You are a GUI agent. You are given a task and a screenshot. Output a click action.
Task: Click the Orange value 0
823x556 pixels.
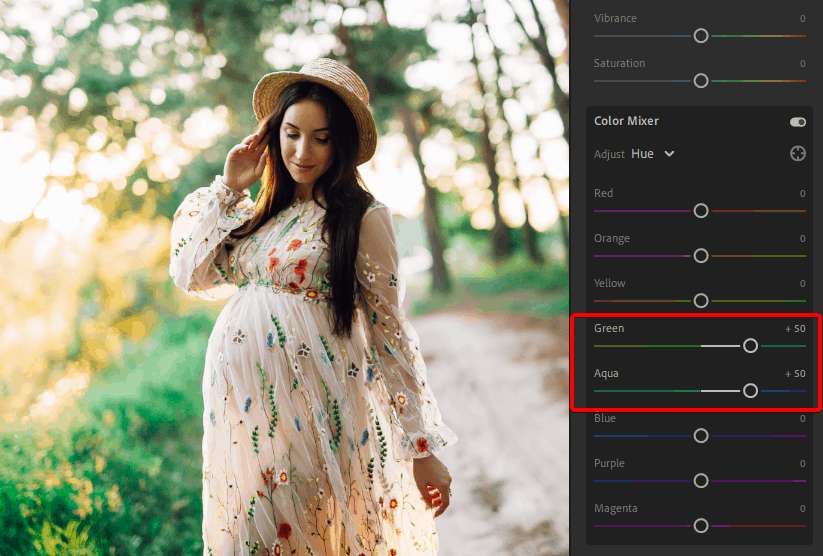click(x=803, y=238)
